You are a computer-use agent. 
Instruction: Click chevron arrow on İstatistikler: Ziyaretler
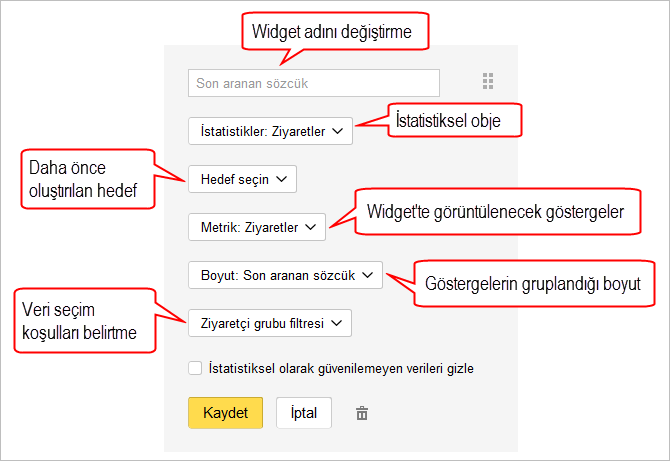[x=338, y=131]
